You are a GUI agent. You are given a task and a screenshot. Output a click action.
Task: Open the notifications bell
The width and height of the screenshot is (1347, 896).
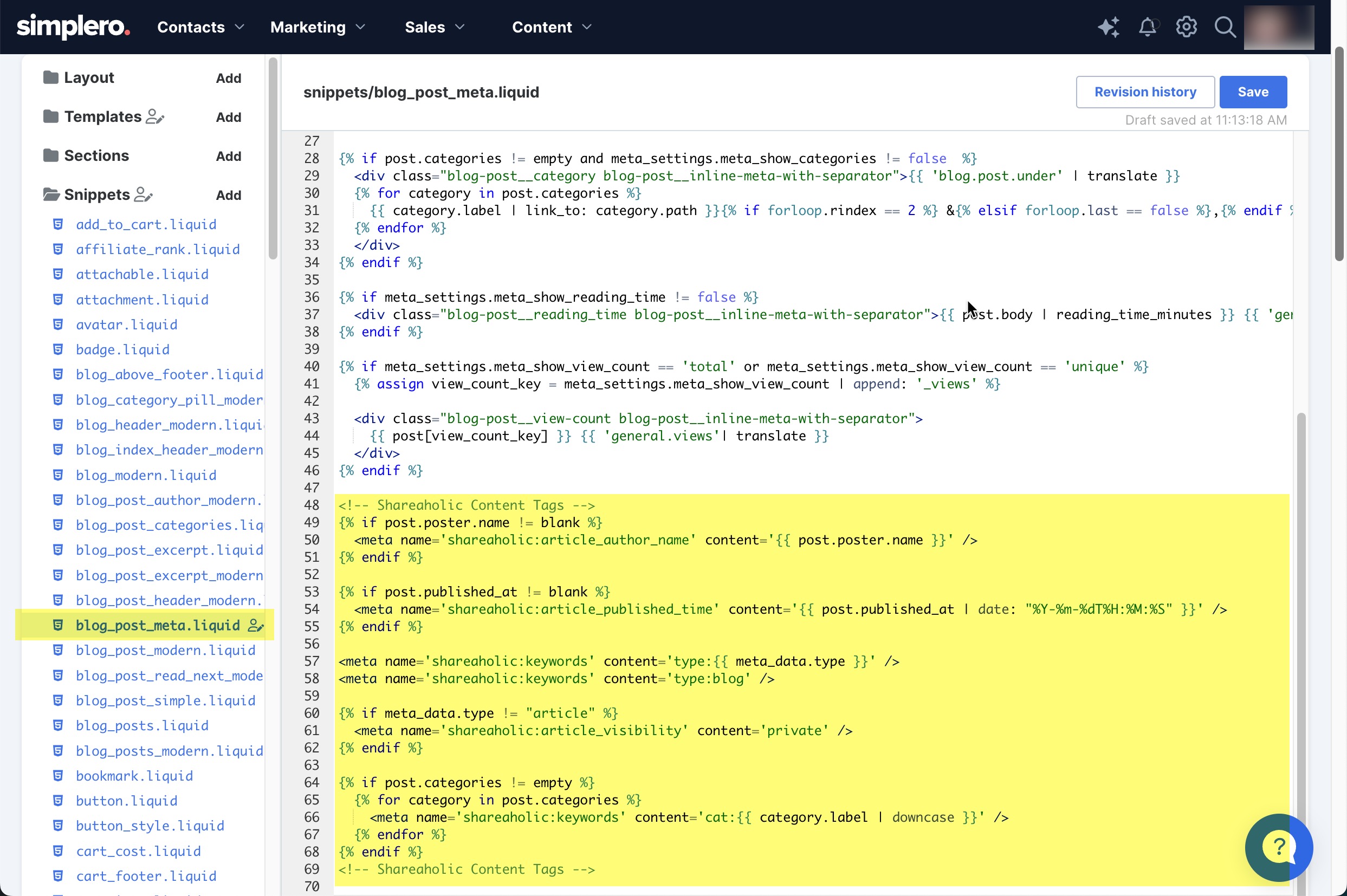1148,27
